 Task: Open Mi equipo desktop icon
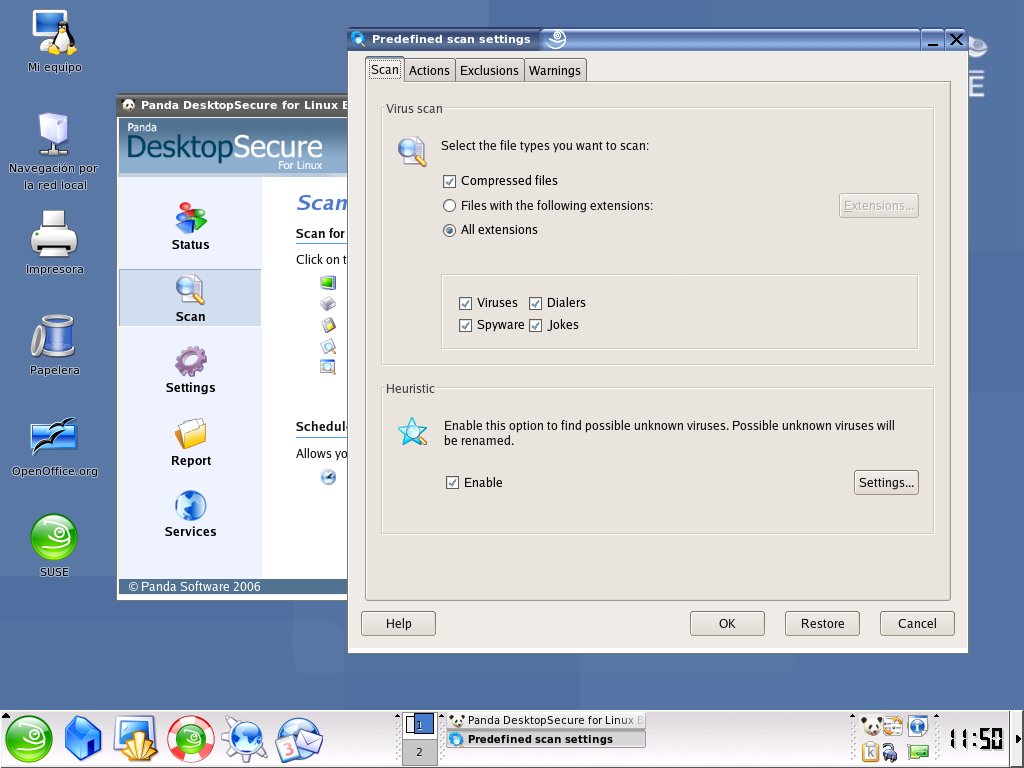[55, 41]
